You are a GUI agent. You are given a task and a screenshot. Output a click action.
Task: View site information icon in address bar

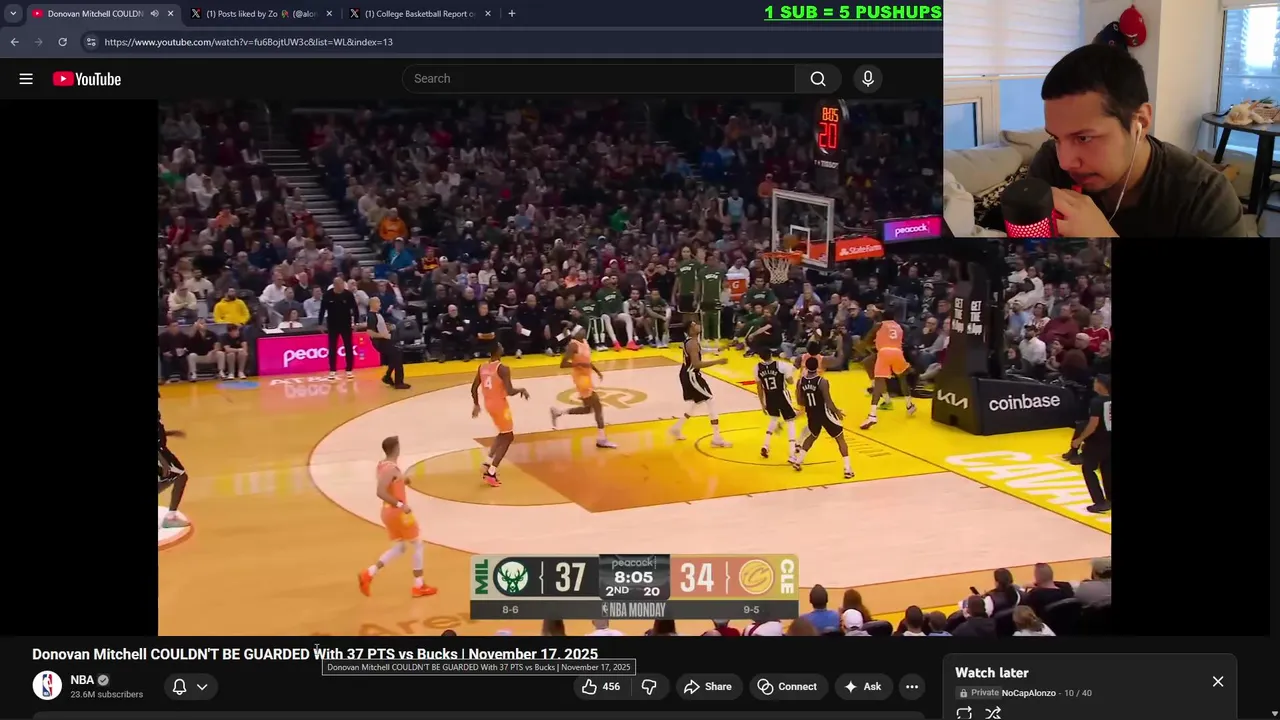tap(91, 42)
